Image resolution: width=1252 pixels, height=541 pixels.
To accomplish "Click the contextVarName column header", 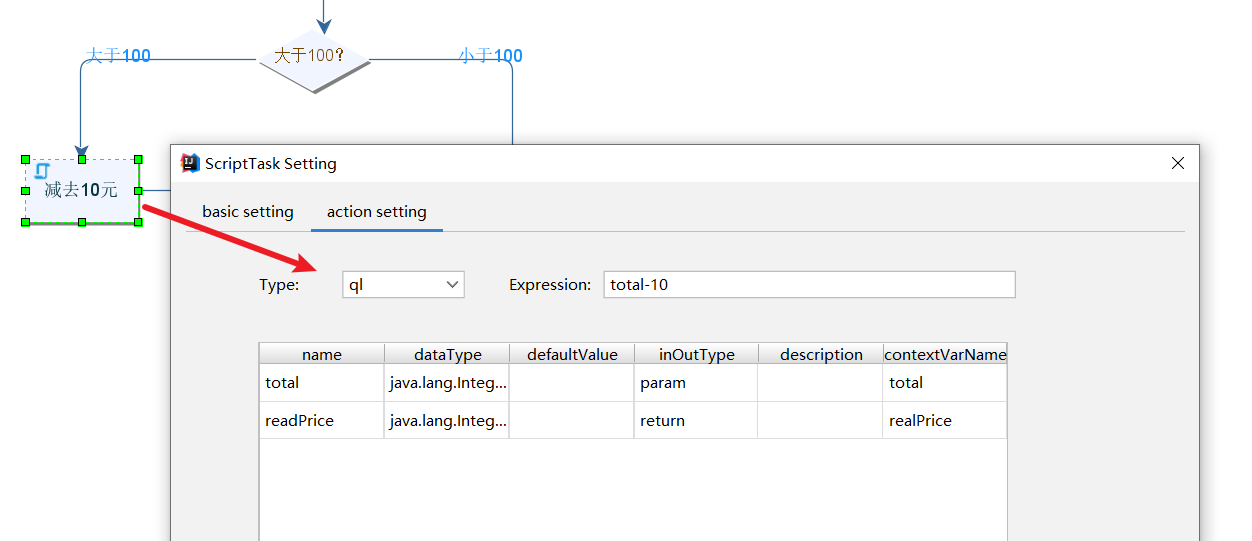I will point(945,355).
